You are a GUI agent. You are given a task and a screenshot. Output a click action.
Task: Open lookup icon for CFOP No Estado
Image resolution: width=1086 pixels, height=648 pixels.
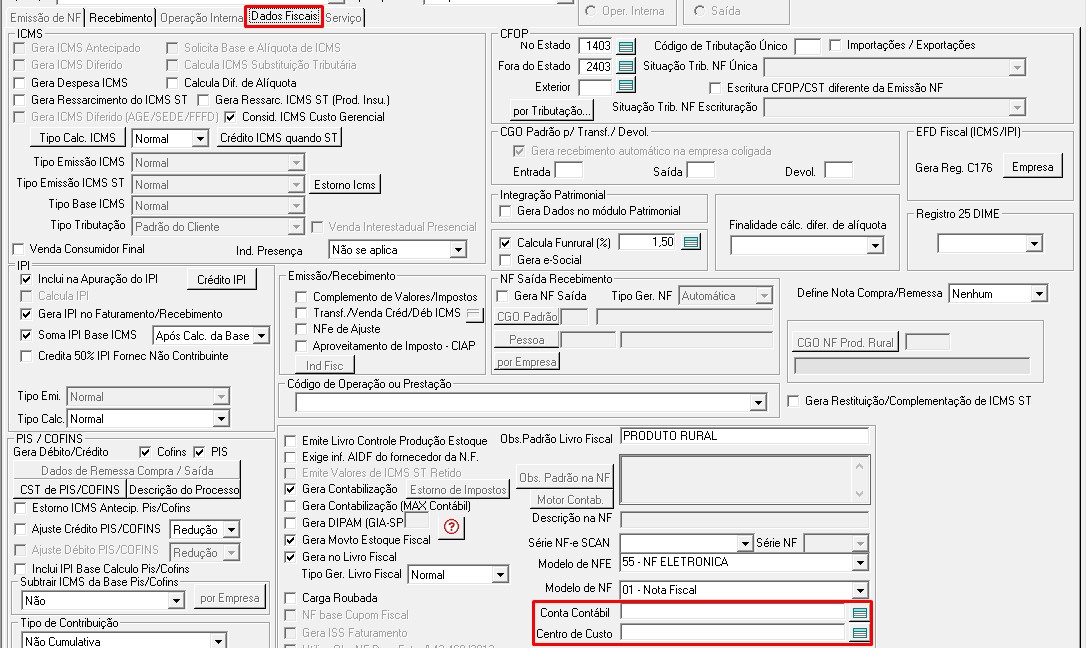pyautogui.click(x=626, y=46)
